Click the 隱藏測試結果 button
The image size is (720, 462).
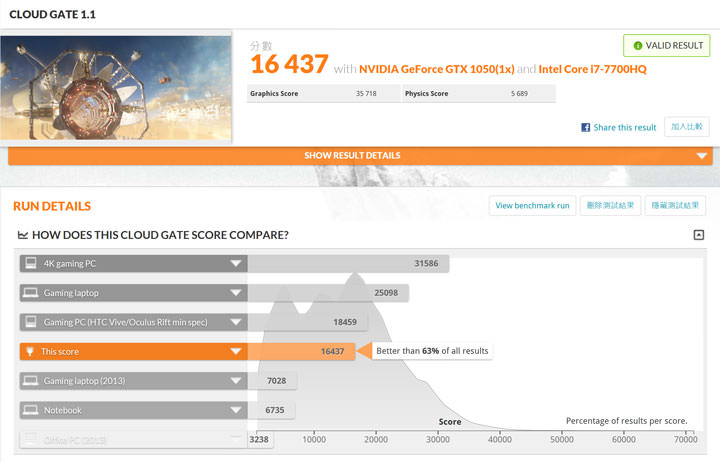click(x=675, y=206)
